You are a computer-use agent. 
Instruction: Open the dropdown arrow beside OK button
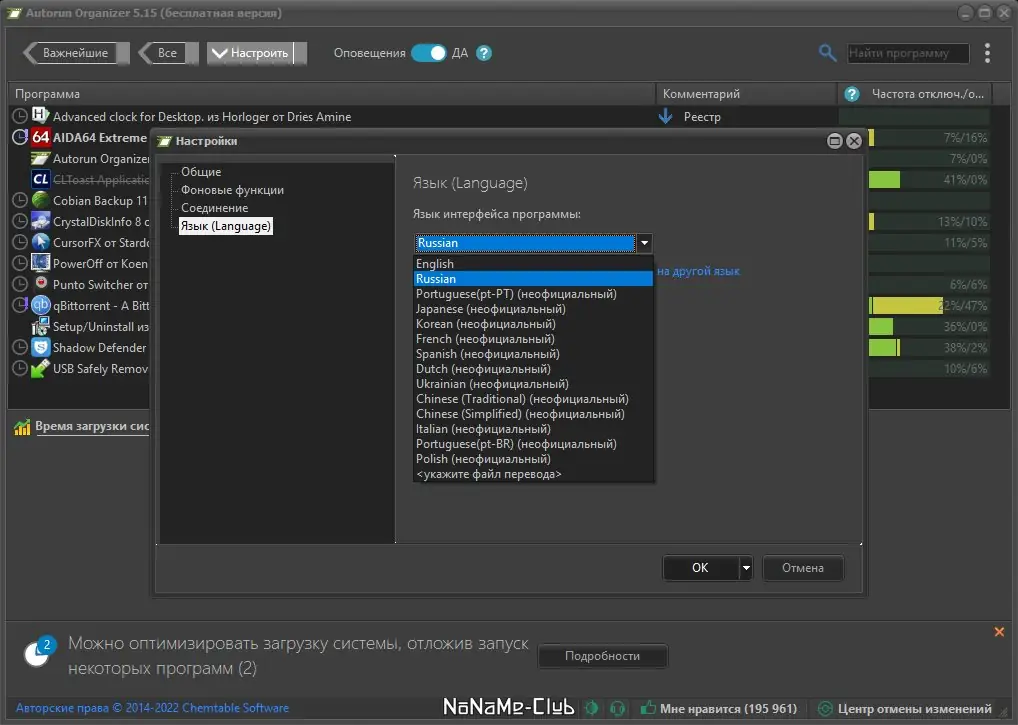746,568
